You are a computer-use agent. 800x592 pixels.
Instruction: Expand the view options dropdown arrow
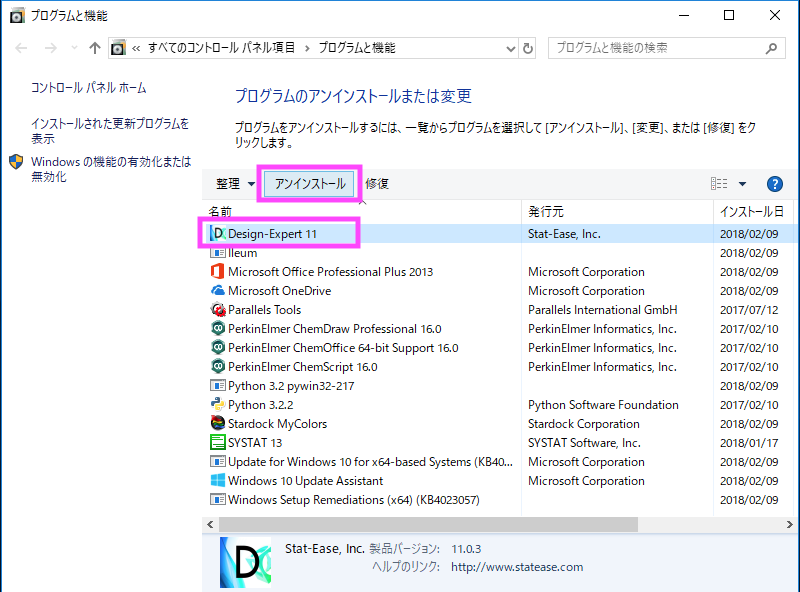pyautogui.click(x=742, y=184)
